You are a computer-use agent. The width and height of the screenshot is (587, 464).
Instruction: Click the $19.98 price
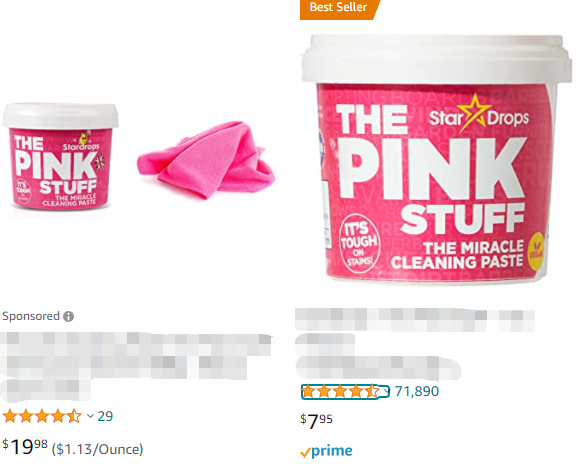25,446
